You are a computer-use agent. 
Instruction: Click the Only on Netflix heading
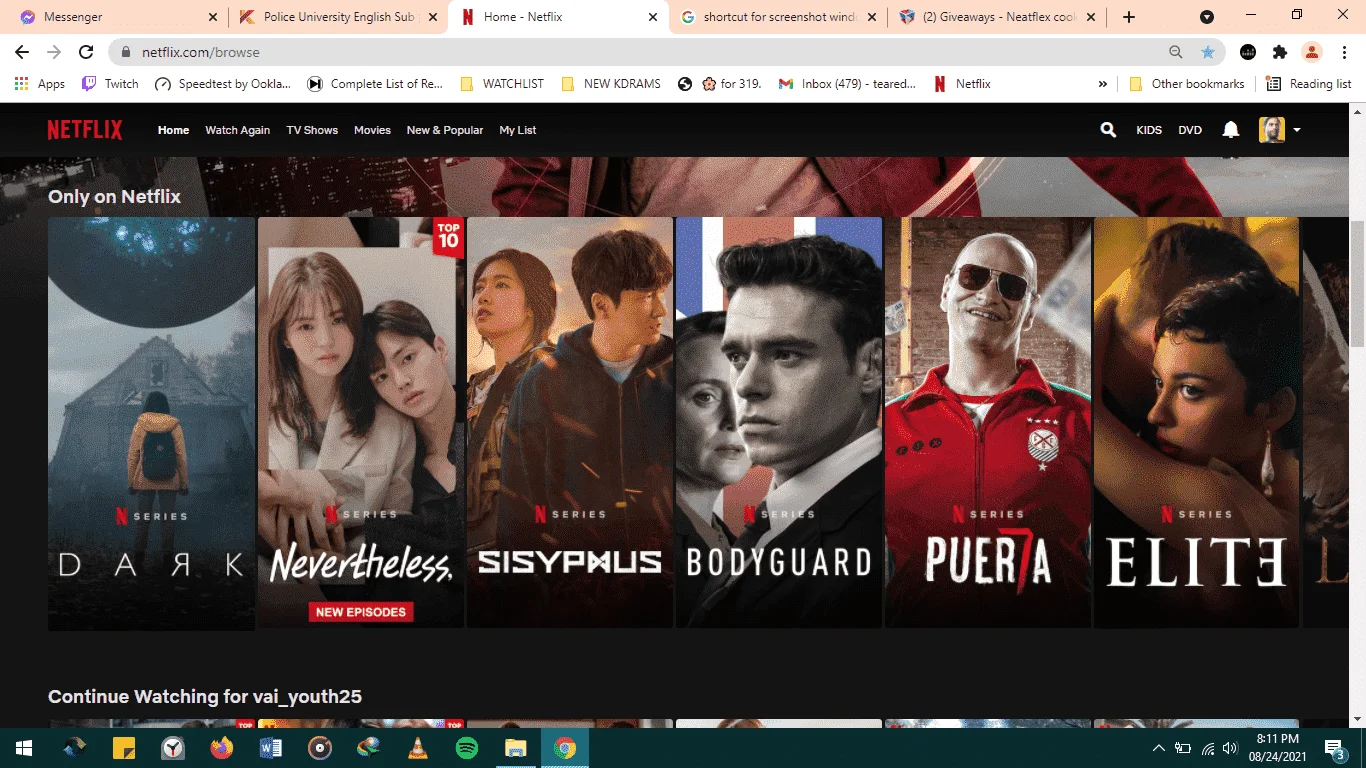pyautogui.click(x=114, y=197)
